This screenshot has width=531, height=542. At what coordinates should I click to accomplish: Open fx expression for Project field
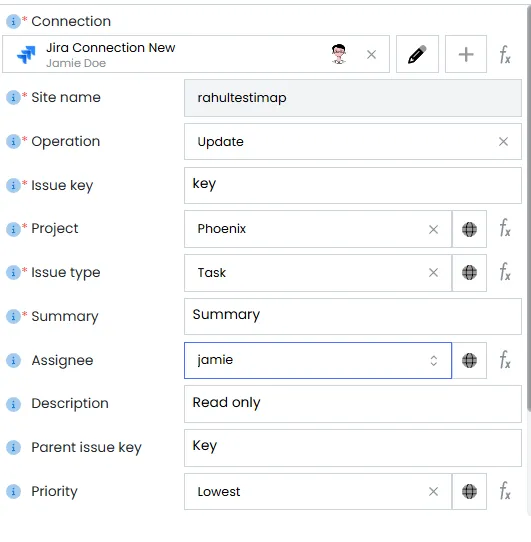pos(505,228)
